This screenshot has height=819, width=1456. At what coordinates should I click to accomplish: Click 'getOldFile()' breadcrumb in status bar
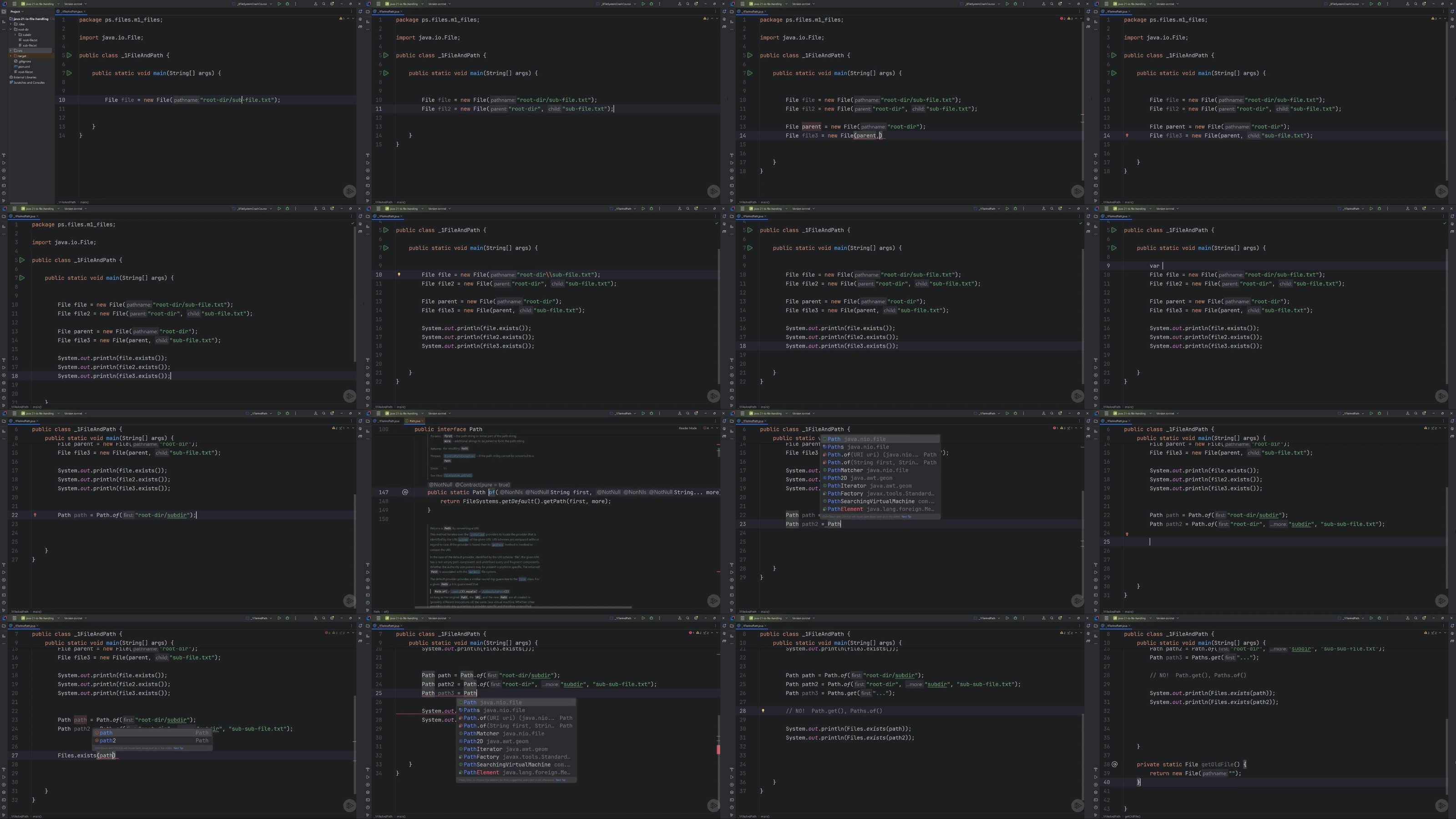point(1132,816)
